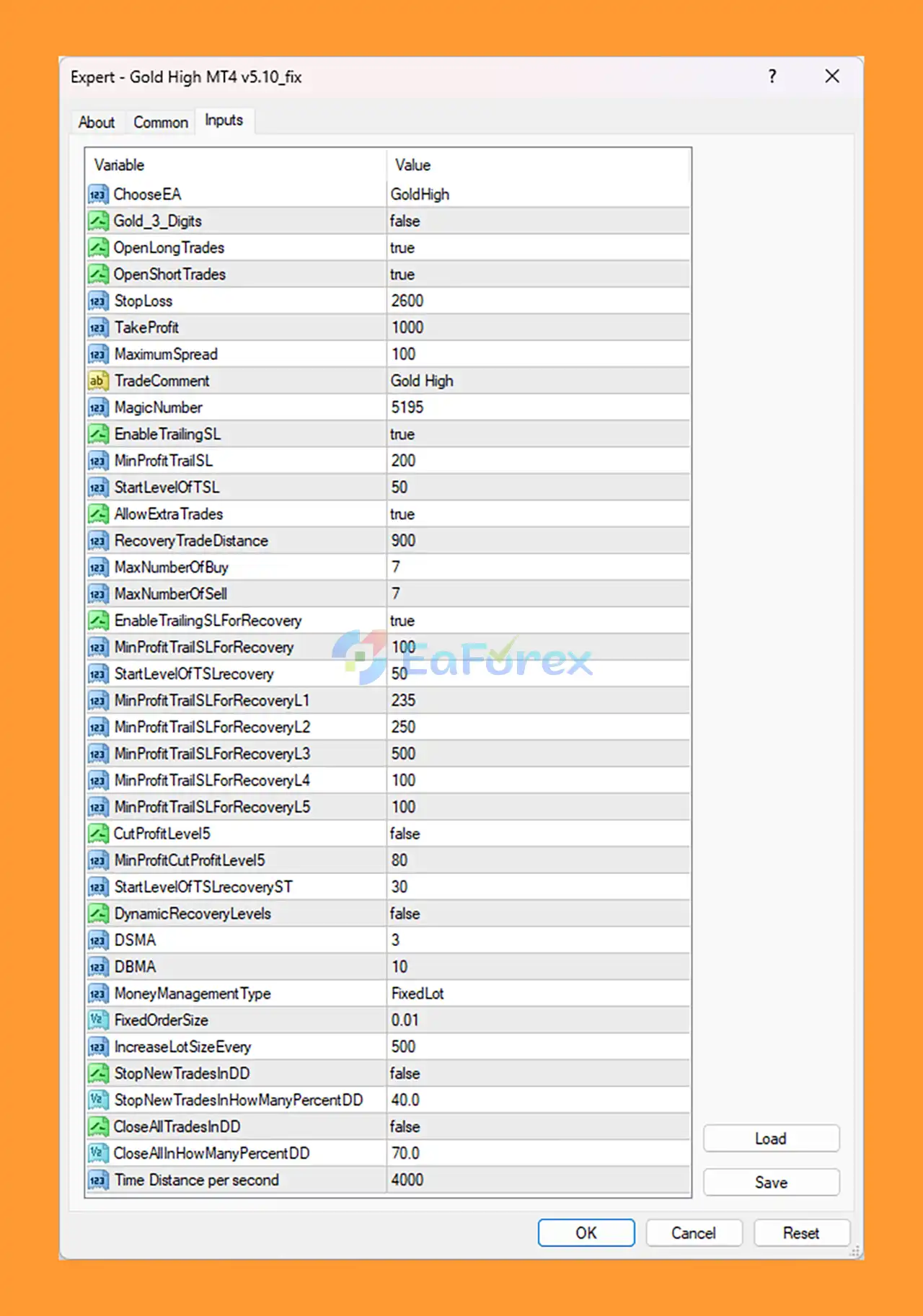
Task: Click the decimal icon beside CloseAllInHowManyPercentDD
Action: [x=98, y=1153]
